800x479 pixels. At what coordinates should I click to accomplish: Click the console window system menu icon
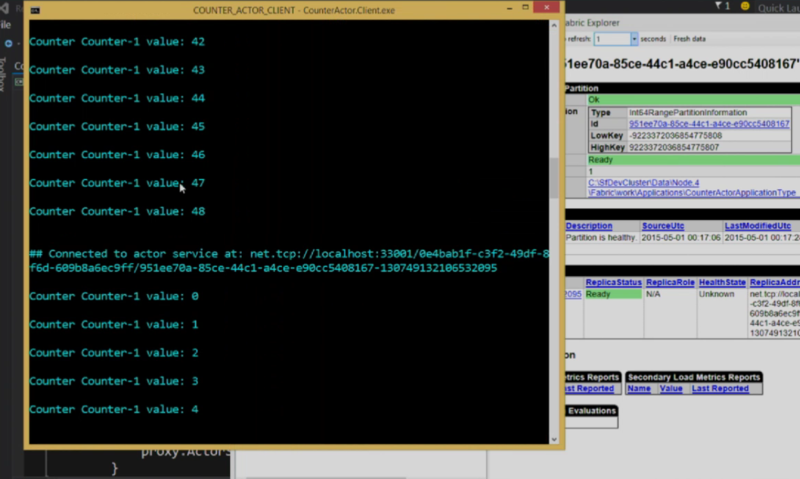(35, 10)
